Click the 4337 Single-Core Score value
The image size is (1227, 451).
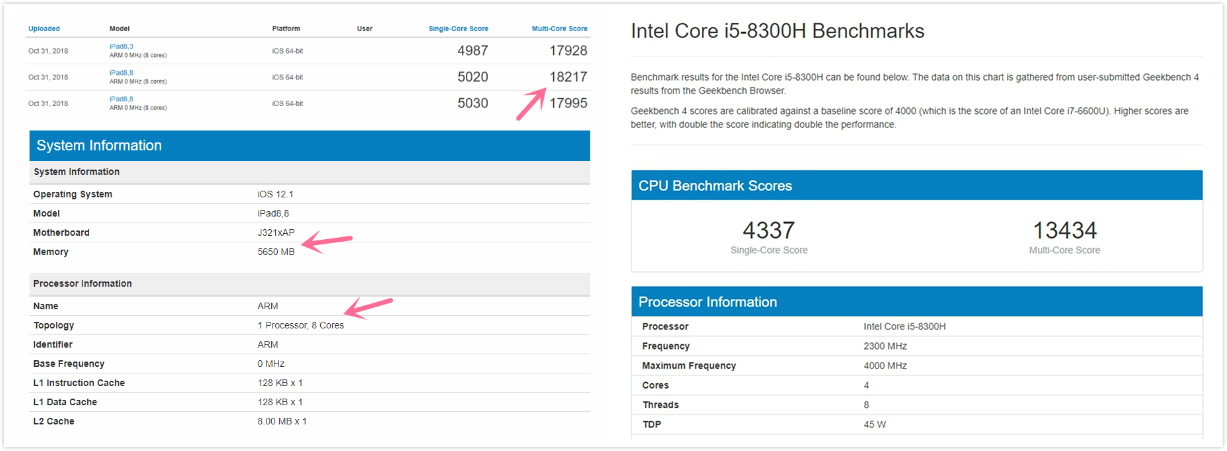coord(768,231)
